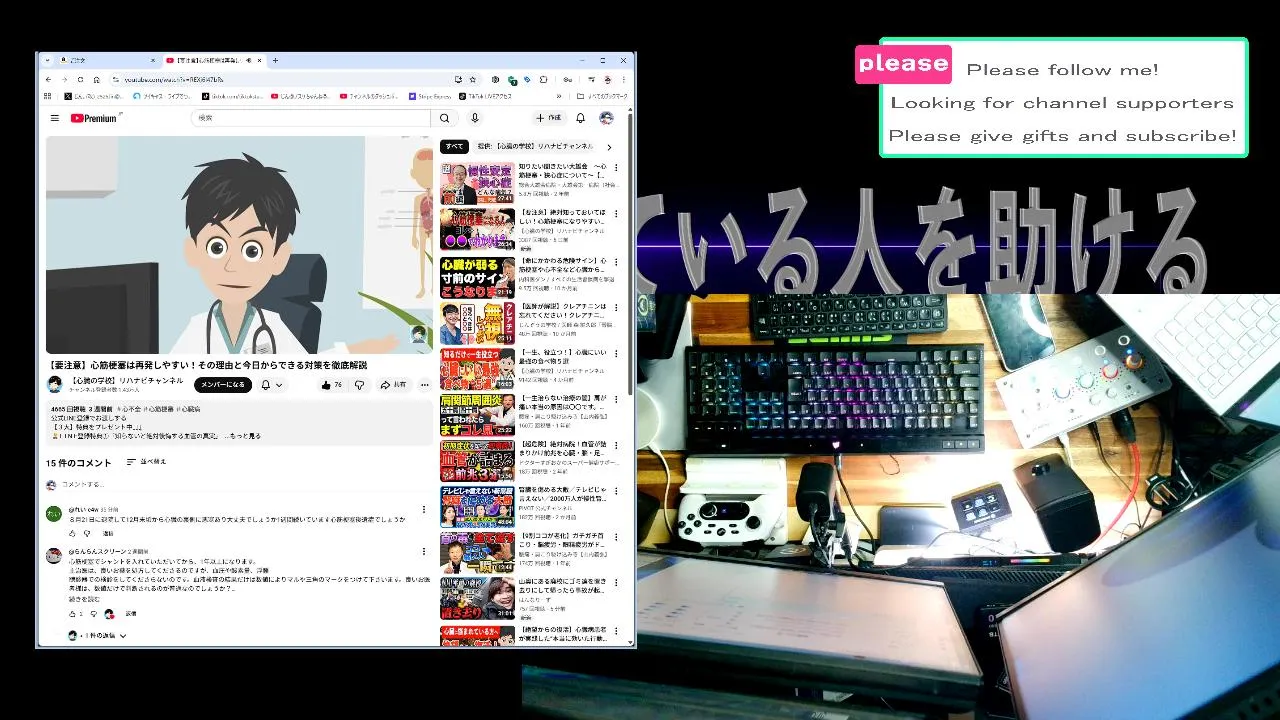This screenshot has width=1280, height=720.
Task: Like the first comment from れい
Action: point(72,533)
